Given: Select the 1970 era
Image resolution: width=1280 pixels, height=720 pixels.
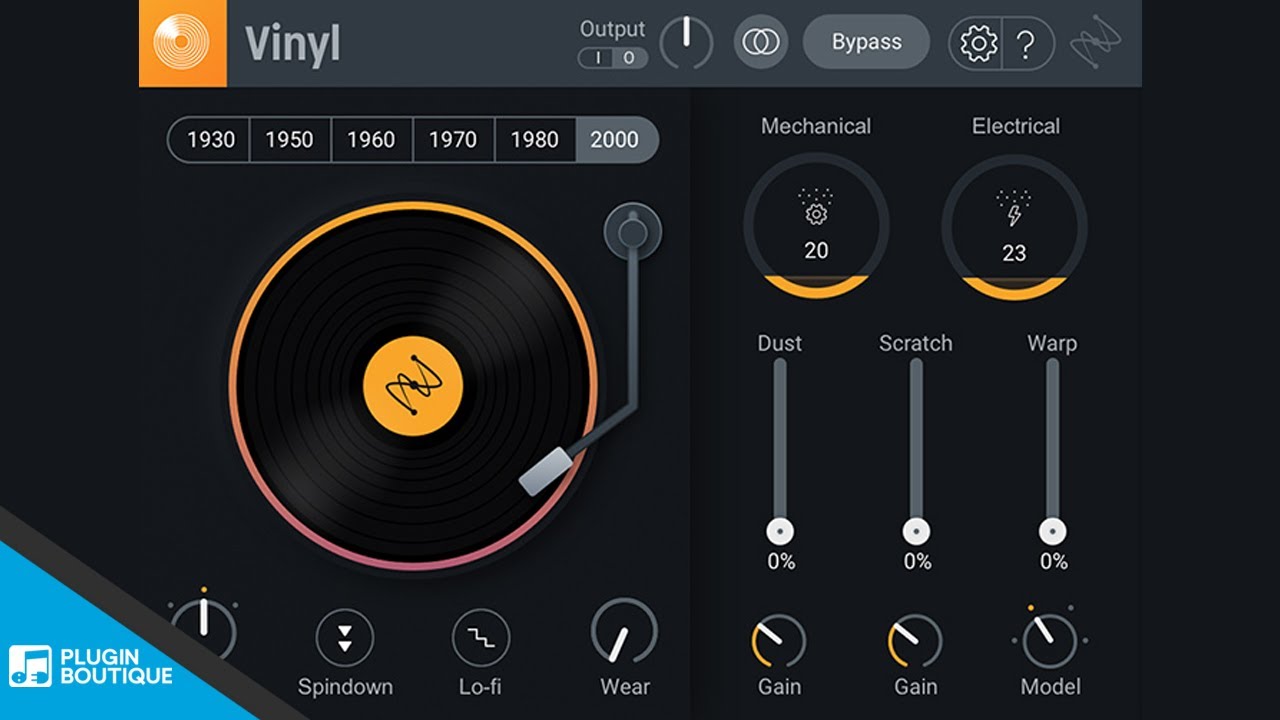Looking at the screenshot, I should coord(454,140).
